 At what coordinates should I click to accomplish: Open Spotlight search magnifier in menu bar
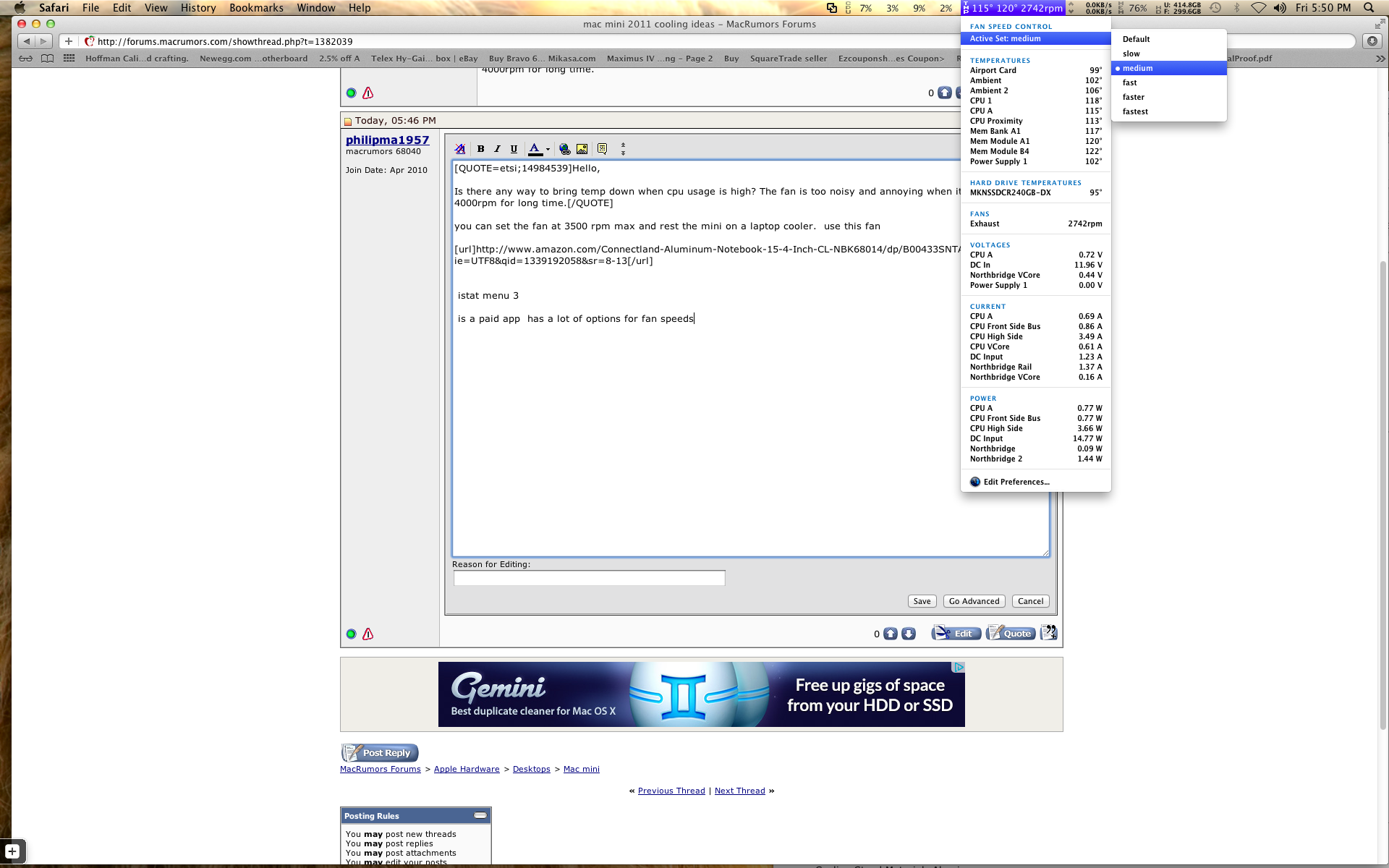click(x=1369, y=8)
